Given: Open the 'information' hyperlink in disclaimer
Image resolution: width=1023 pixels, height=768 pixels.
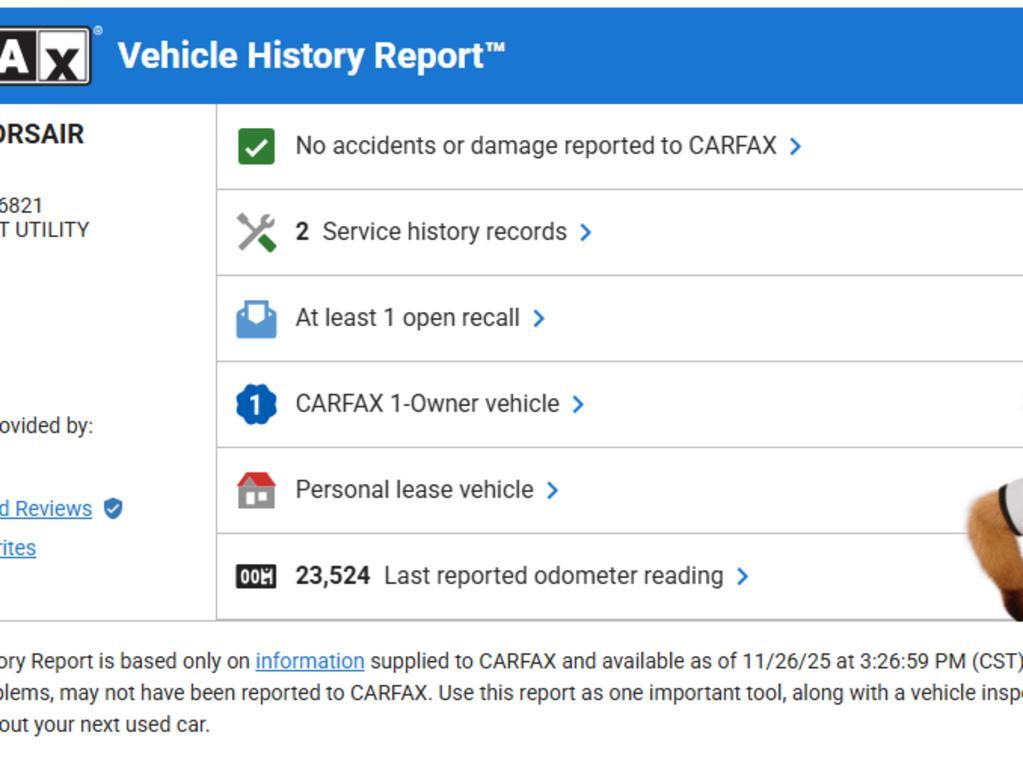Looking at the screenshot, I should click(x=309, y=661).
